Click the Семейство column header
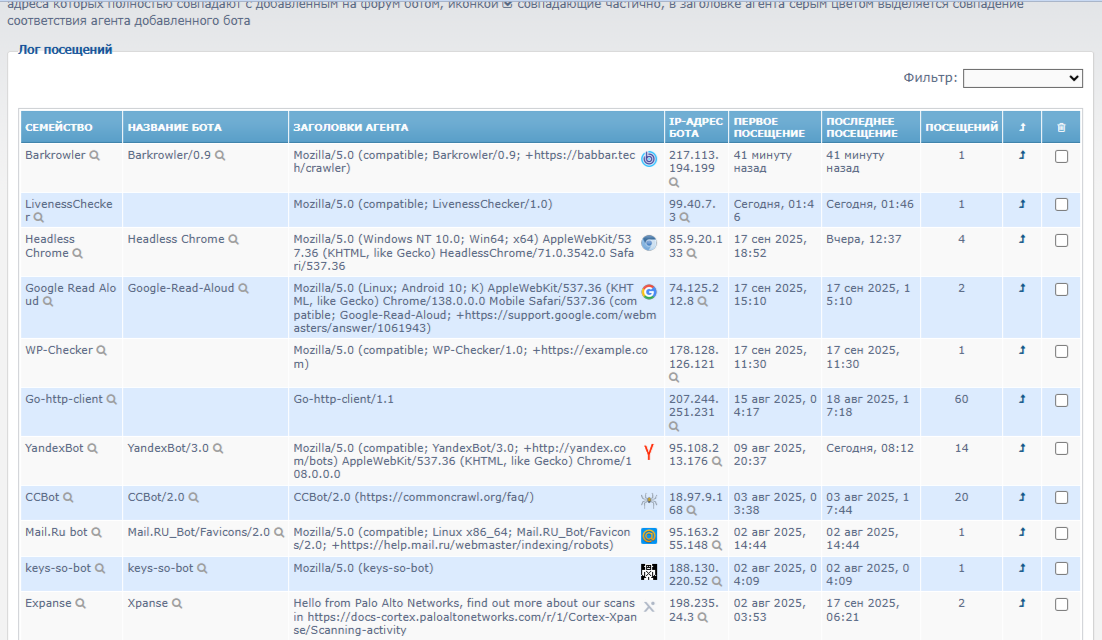 click(x=59, y=128)
